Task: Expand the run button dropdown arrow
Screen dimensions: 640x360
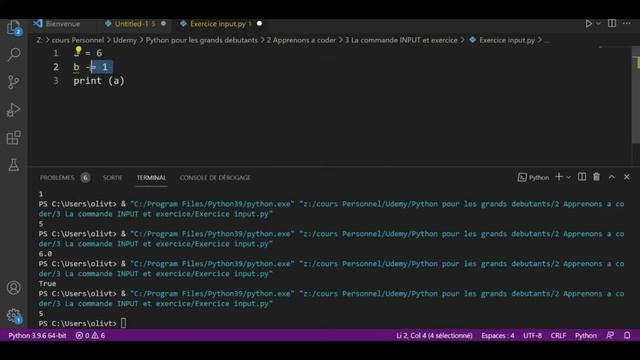Action: pyautogui.click(x=598, y=24)
